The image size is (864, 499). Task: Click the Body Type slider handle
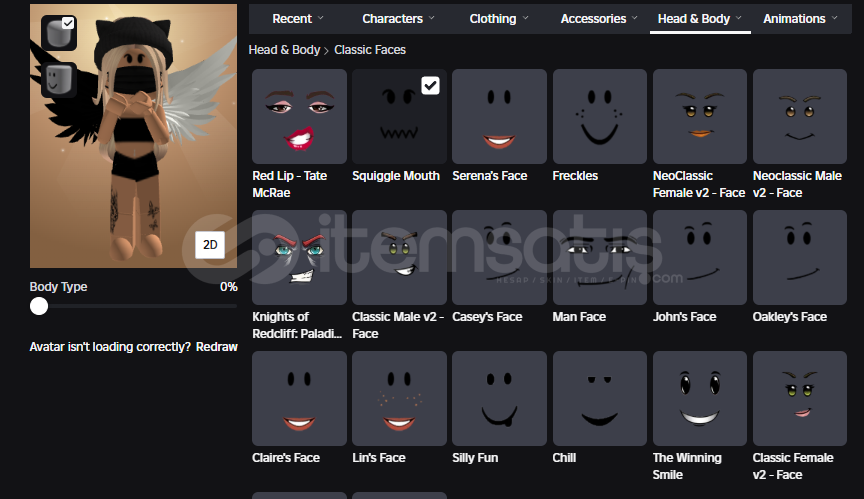[x=39, y=306]
